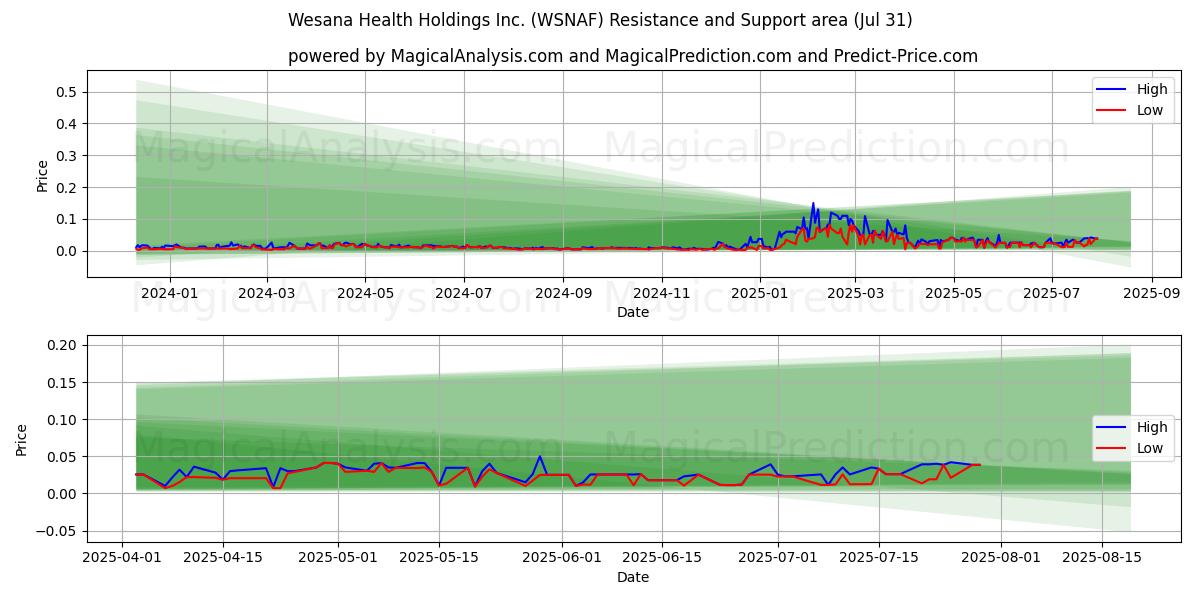Image resolution: width=1200 pixels, height=600 pixels.
Task: Click the '2025-06-01' x-axis label on bottom chart
Action: click(x=561, y=558)
